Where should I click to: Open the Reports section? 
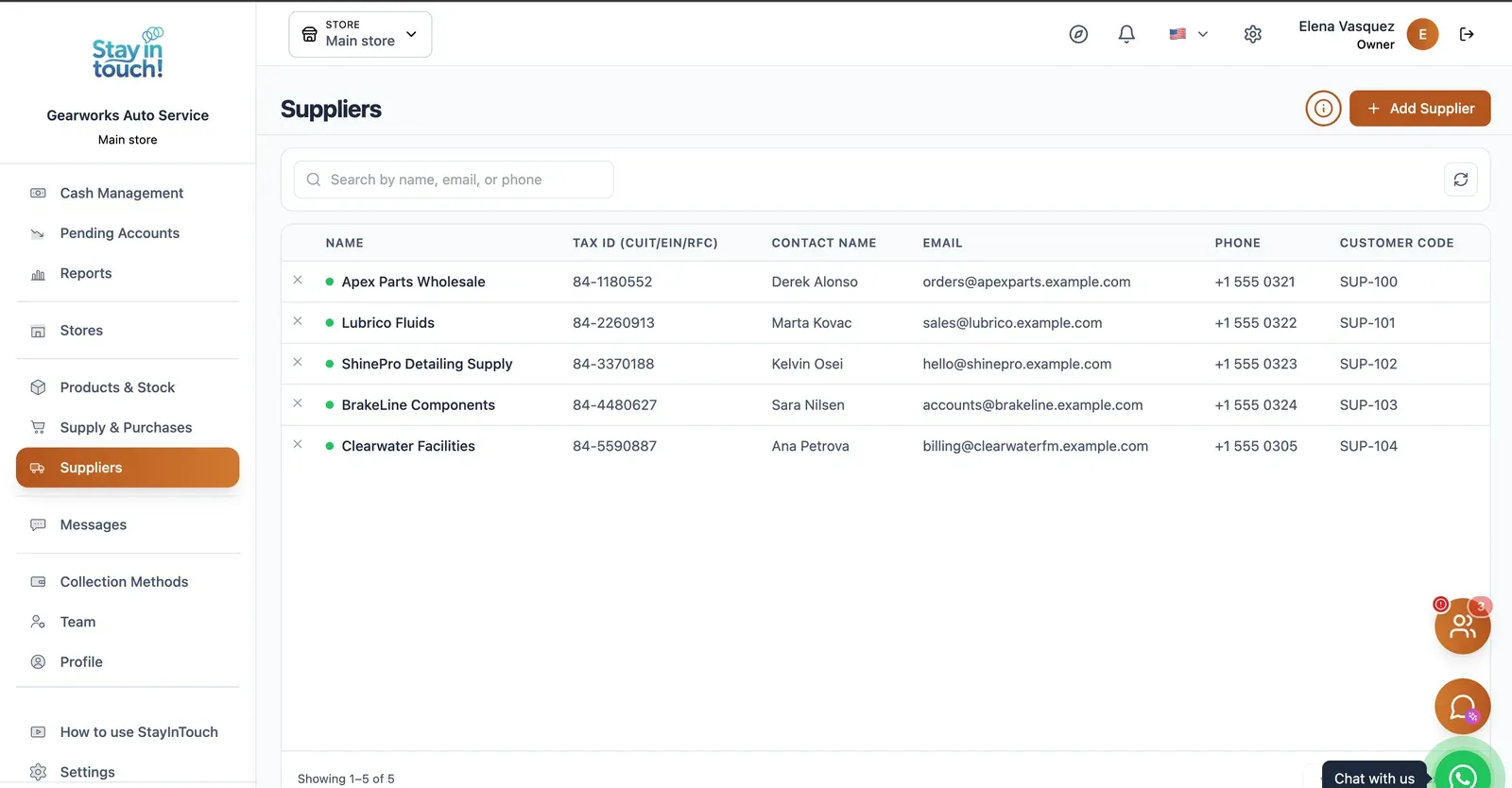pos(128,273)
